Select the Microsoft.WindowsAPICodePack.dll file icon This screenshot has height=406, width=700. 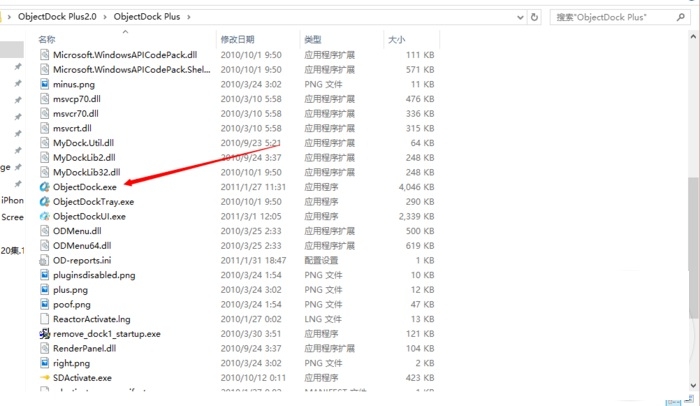pos(44,55)
